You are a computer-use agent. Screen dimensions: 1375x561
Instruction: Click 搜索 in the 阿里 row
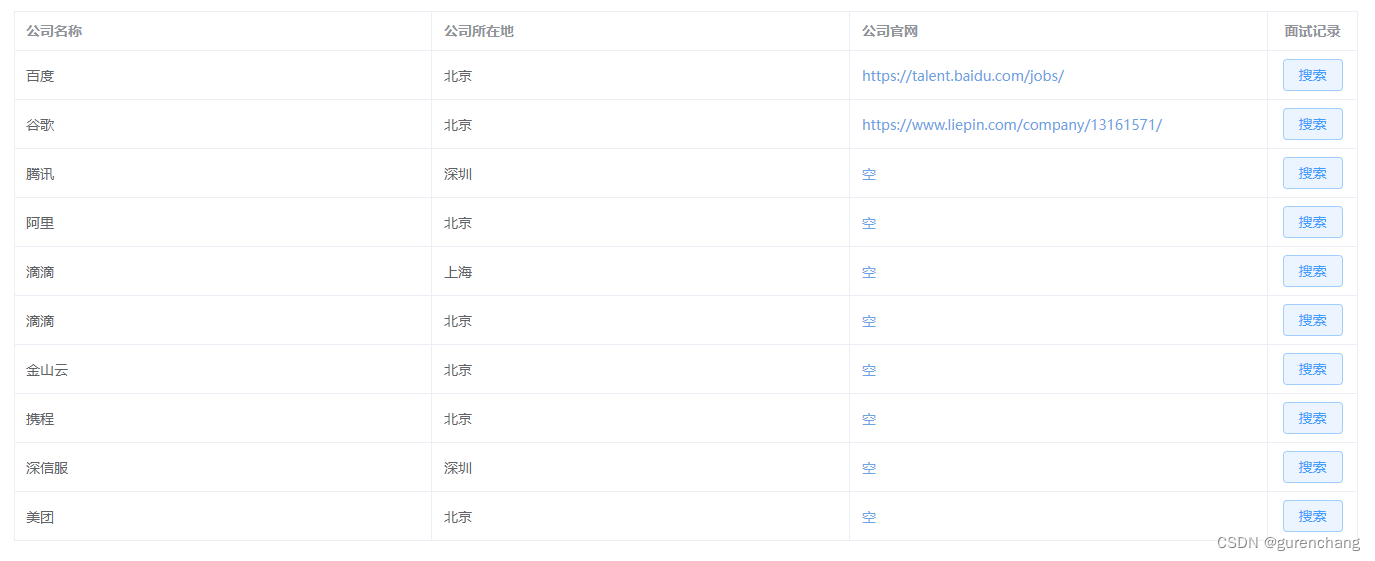coord(1312,222)
